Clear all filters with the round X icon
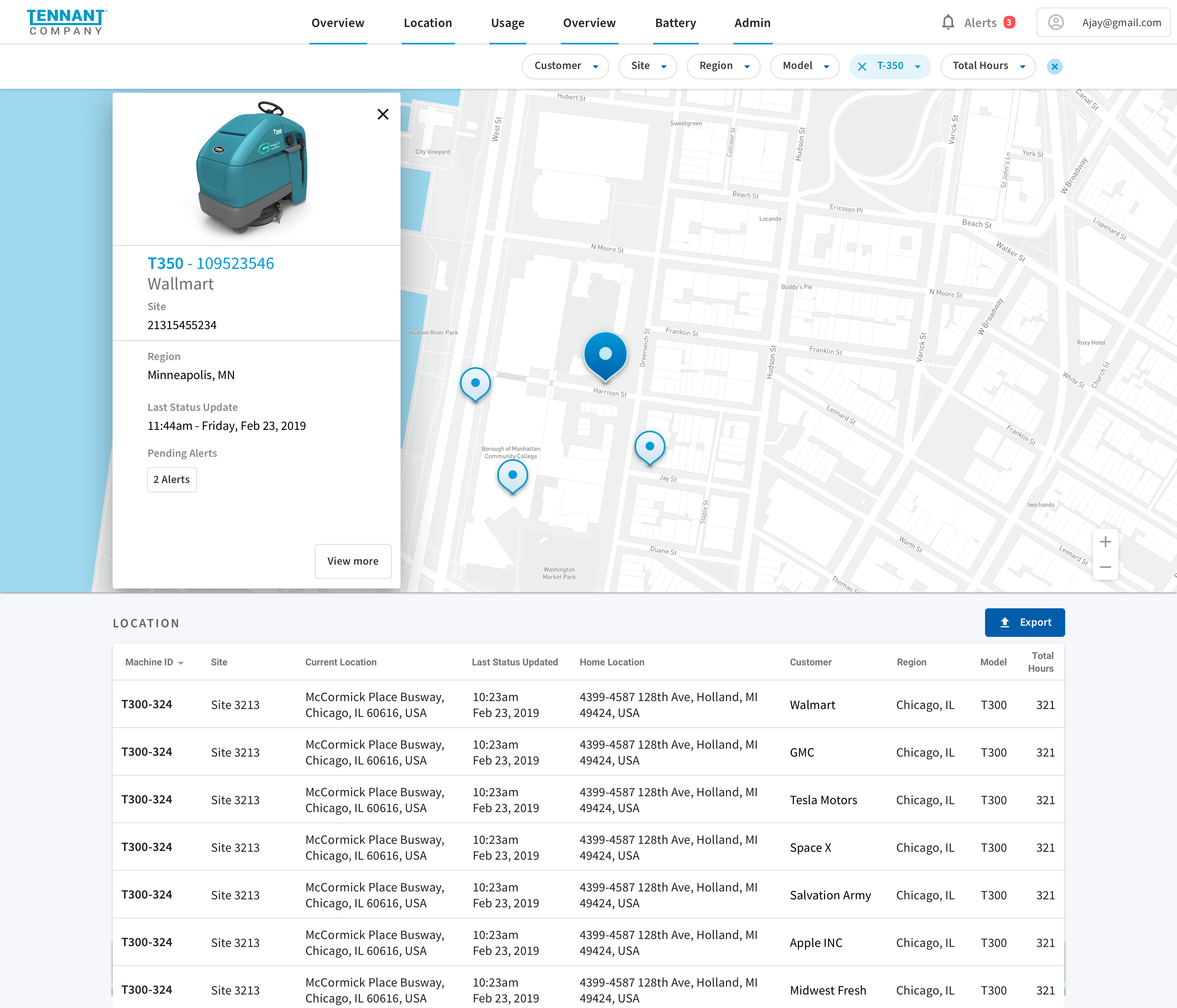 coord(1054,66)
